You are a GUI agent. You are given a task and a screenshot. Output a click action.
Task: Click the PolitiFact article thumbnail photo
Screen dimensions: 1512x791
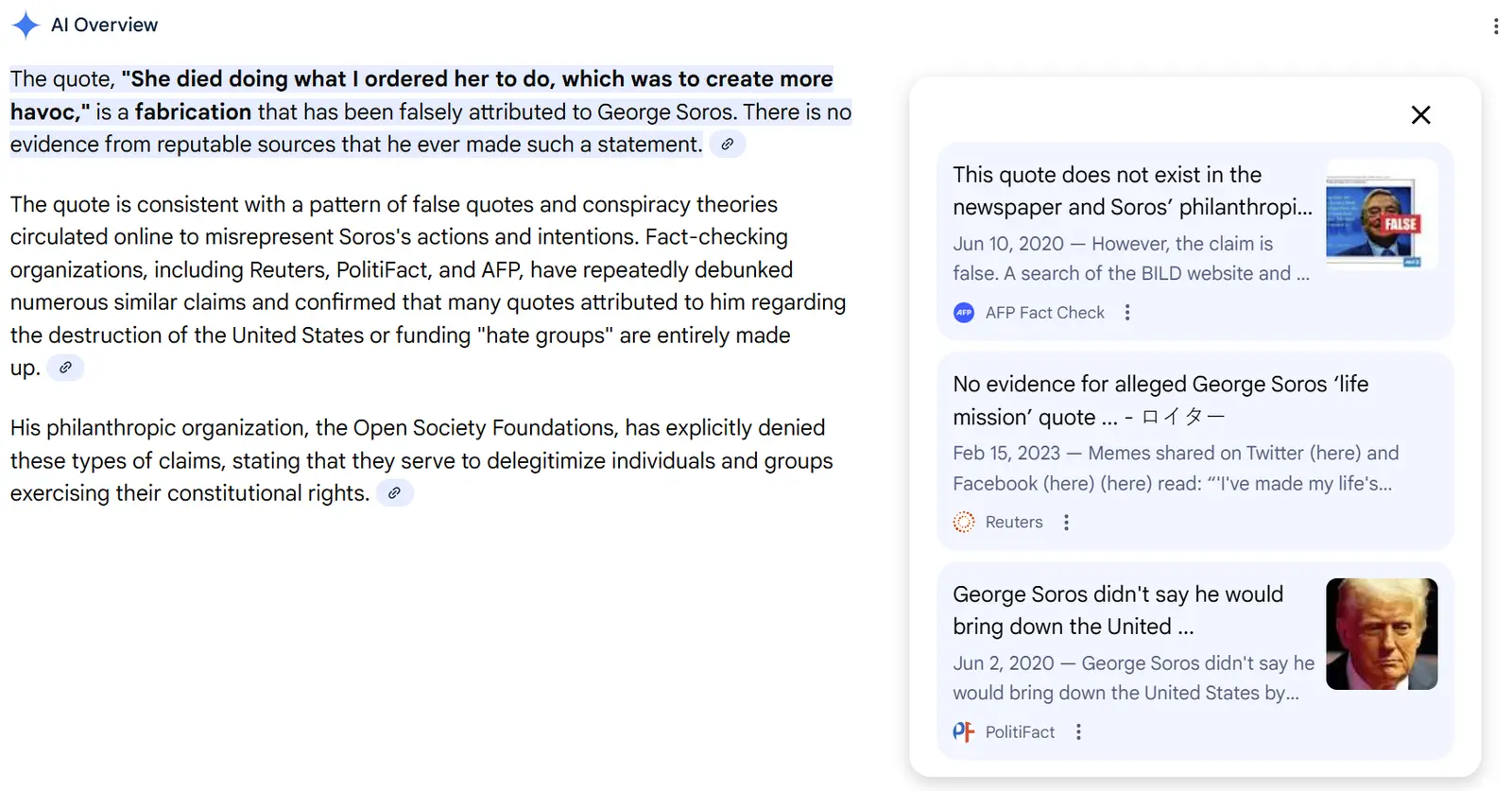(x=1381, y=634)
